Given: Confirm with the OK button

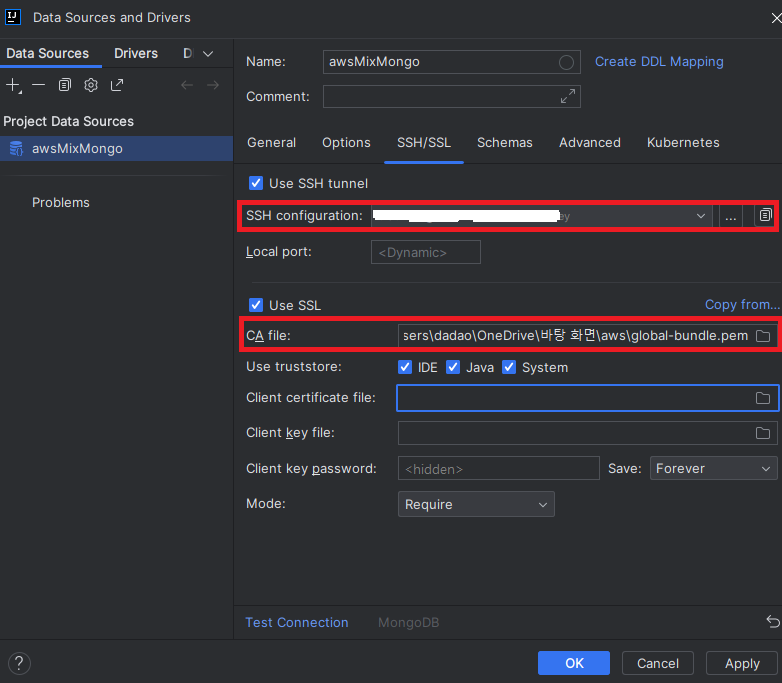Looking at the screenshot, I should tap(574, 663).
